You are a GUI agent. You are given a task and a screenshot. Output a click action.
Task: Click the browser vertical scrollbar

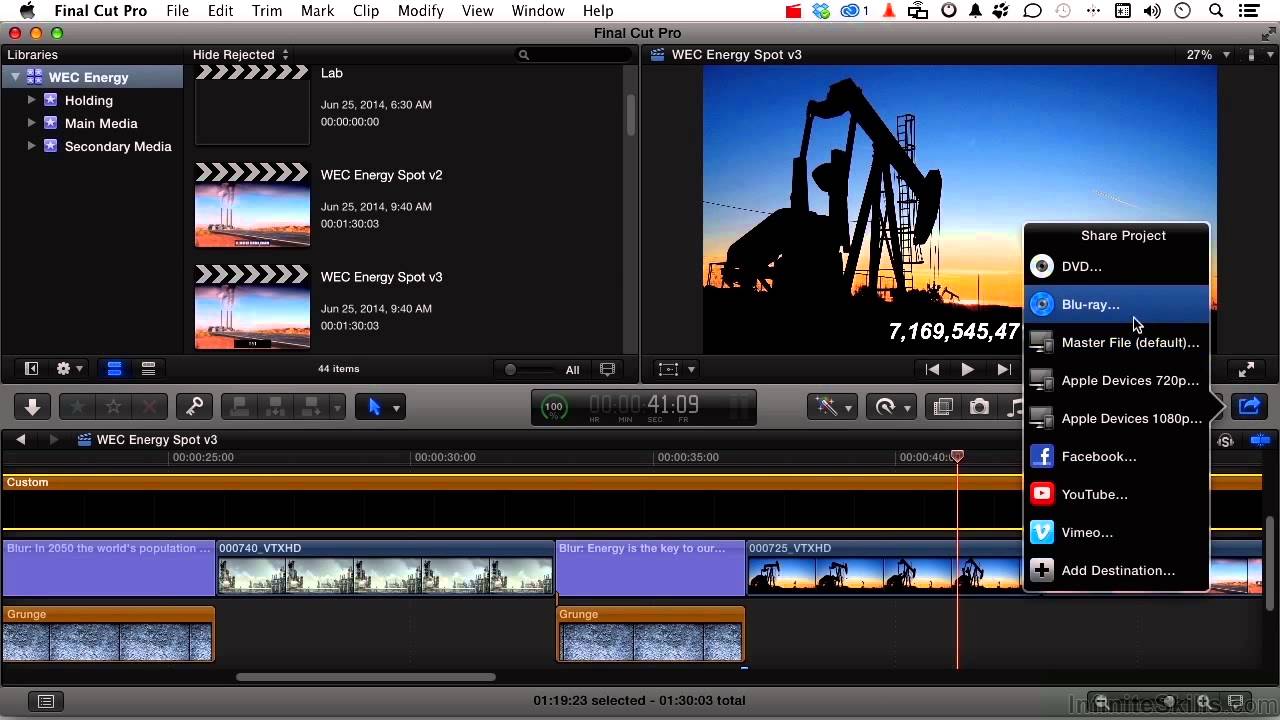(630, 115)
